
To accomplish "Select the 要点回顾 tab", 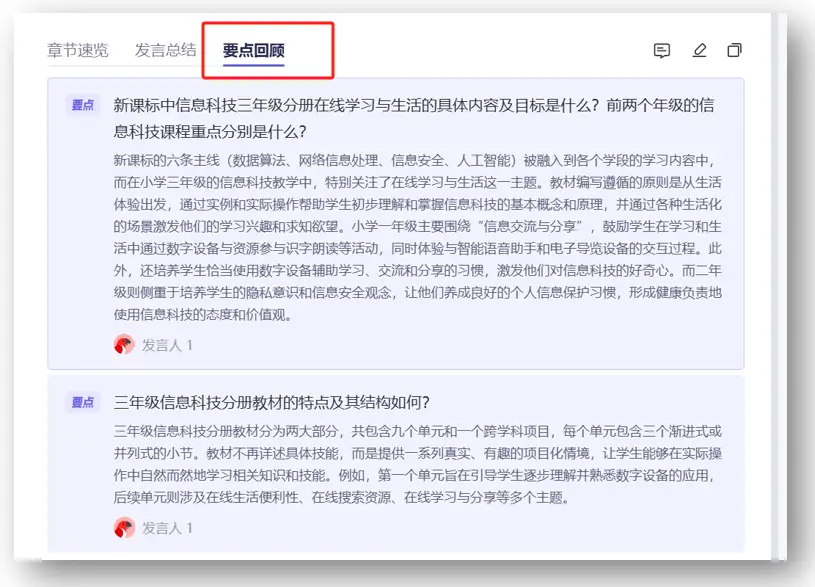I will (254, 50).
